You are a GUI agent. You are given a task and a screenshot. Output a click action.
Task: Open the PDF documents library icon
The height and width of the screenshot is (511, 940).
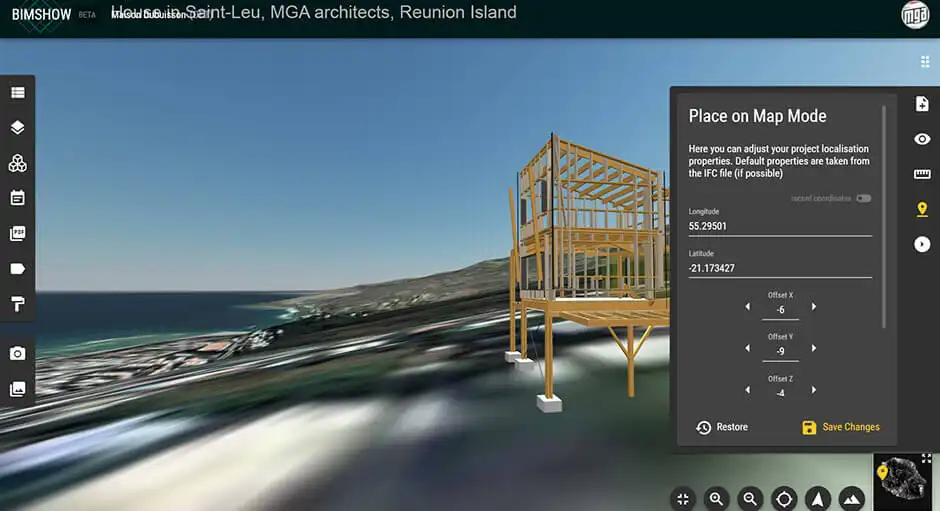tap(17, 233)
